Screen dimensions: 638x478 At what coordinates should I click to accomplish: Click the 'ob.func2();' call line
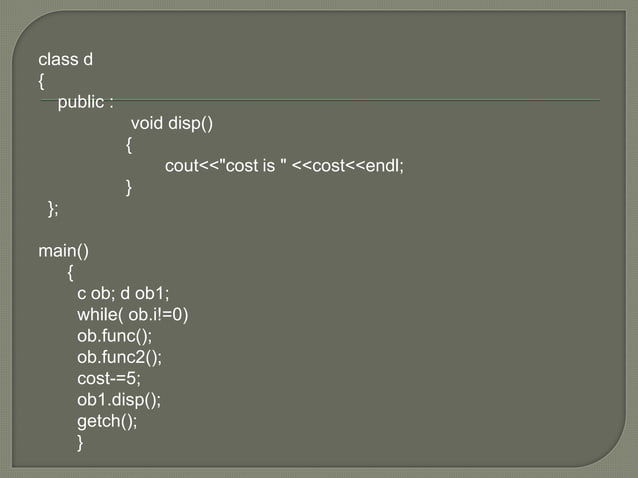[119, 357]
